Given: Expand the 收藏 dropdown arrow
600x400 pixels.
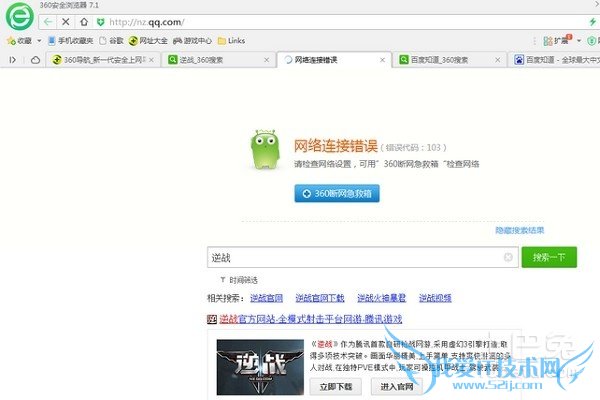Looking at the screenshot, I should coord(39,41).
